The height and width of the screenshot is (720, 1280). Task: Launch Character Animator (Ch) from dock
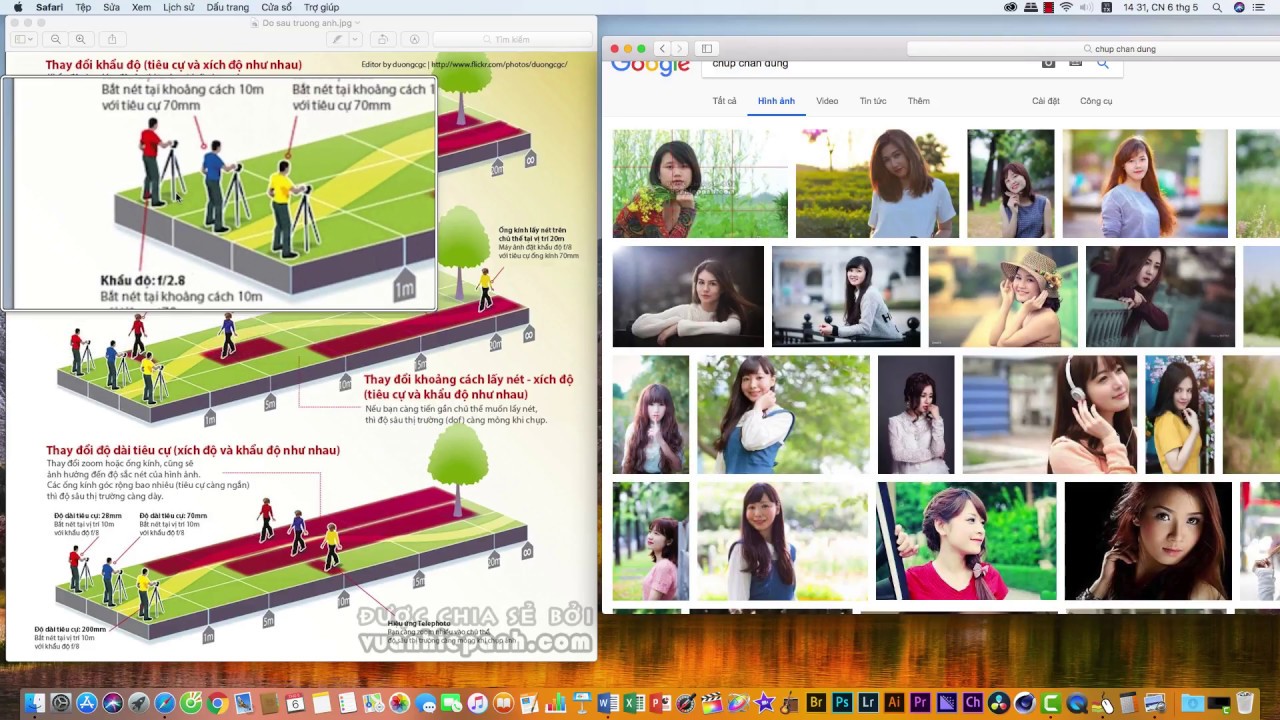972,703
